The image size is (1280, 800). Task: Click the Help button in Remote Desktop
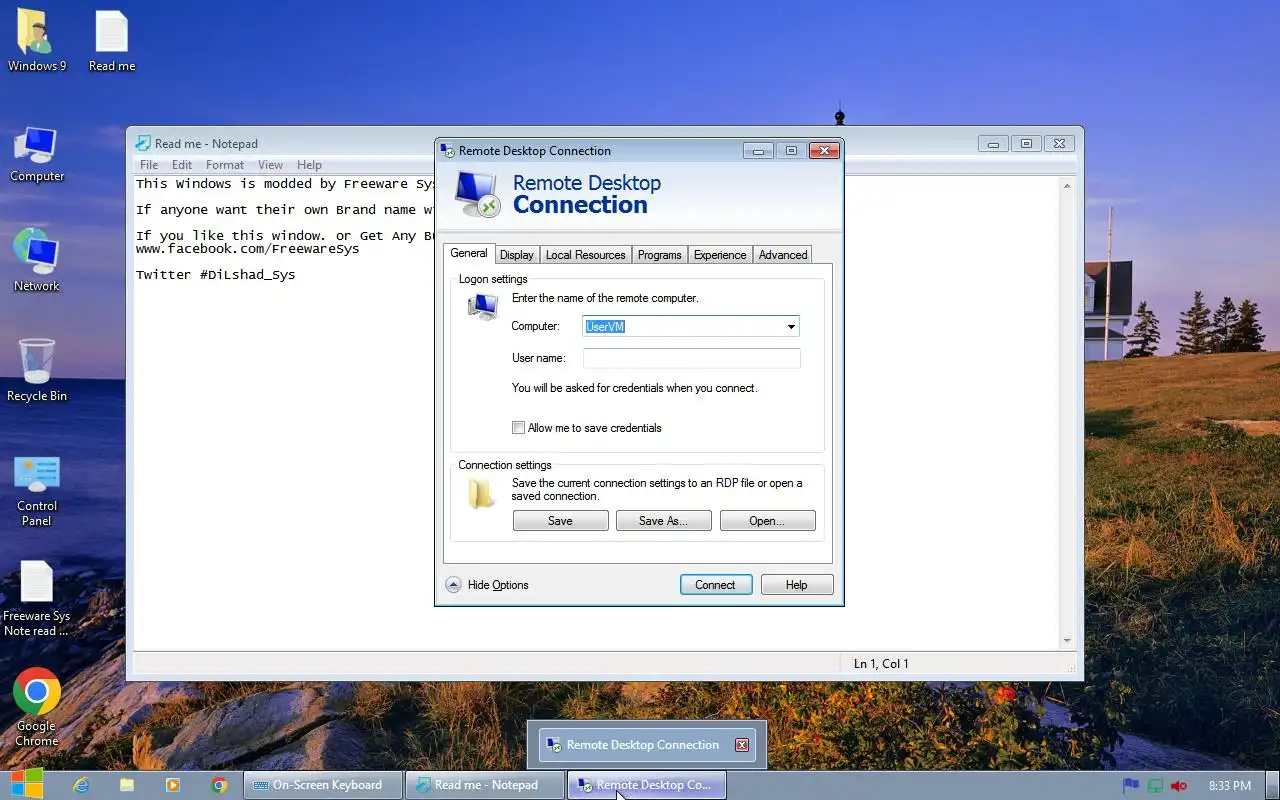(x=797, y=585)
